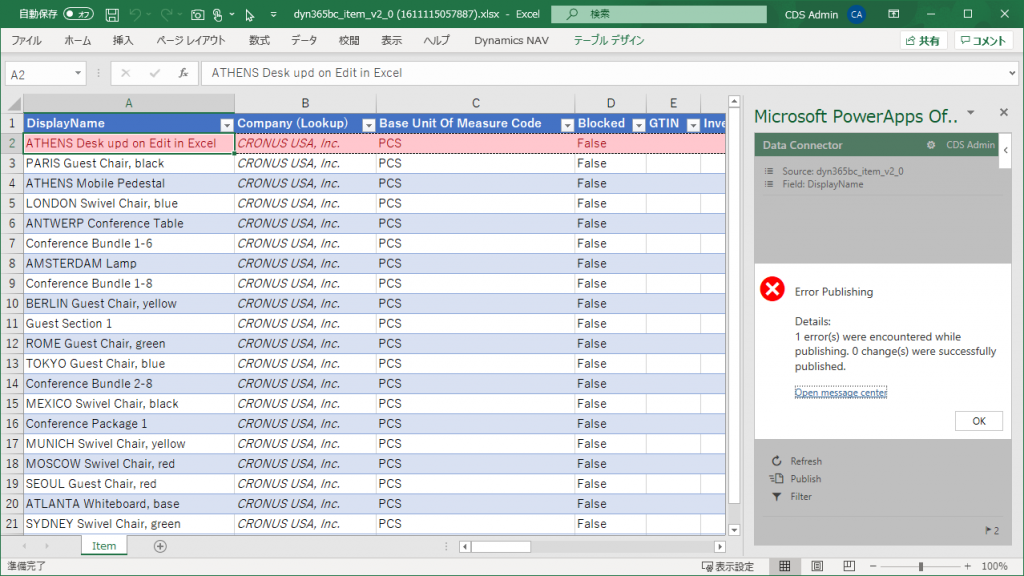
Task: Click the zoom in plus button
Action: coord(967,566)
